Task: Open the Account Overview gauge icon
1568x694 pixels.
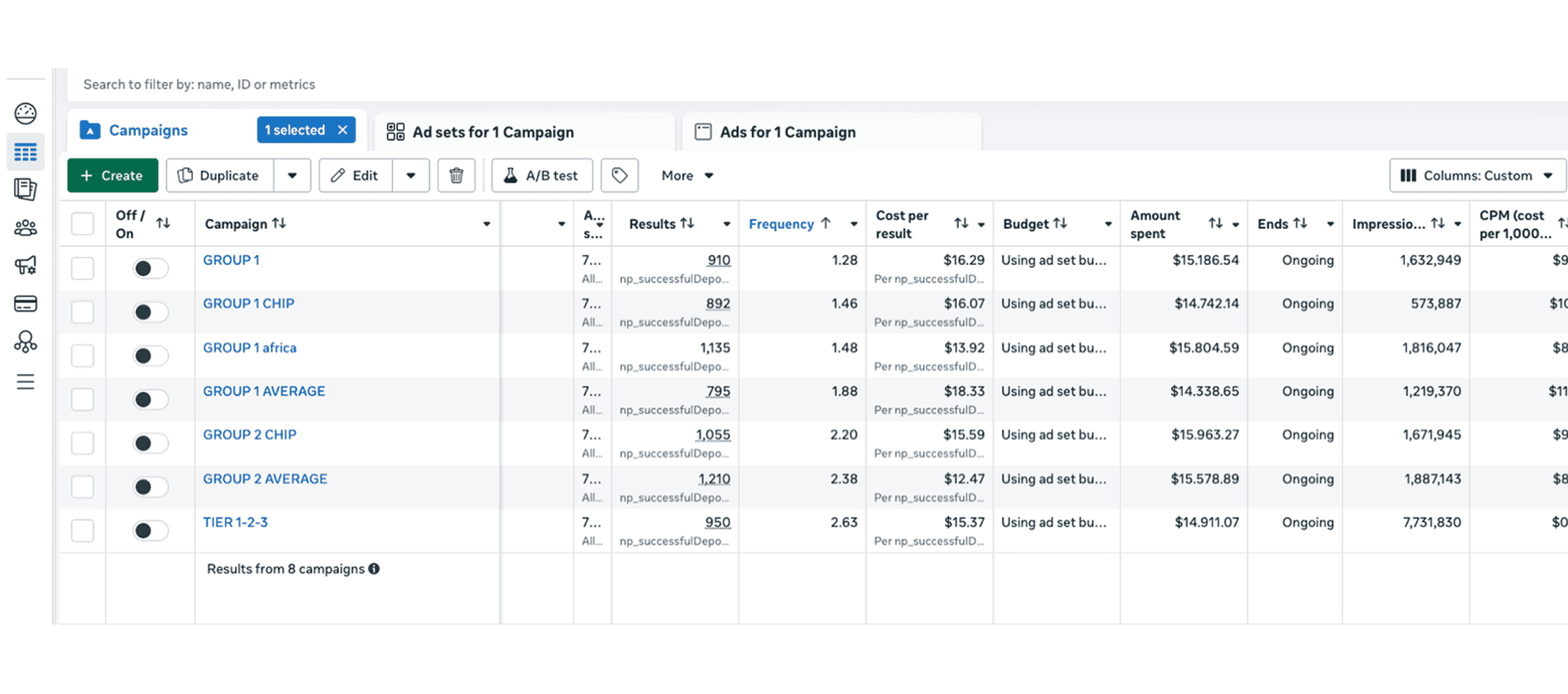Action: point(26,113)
